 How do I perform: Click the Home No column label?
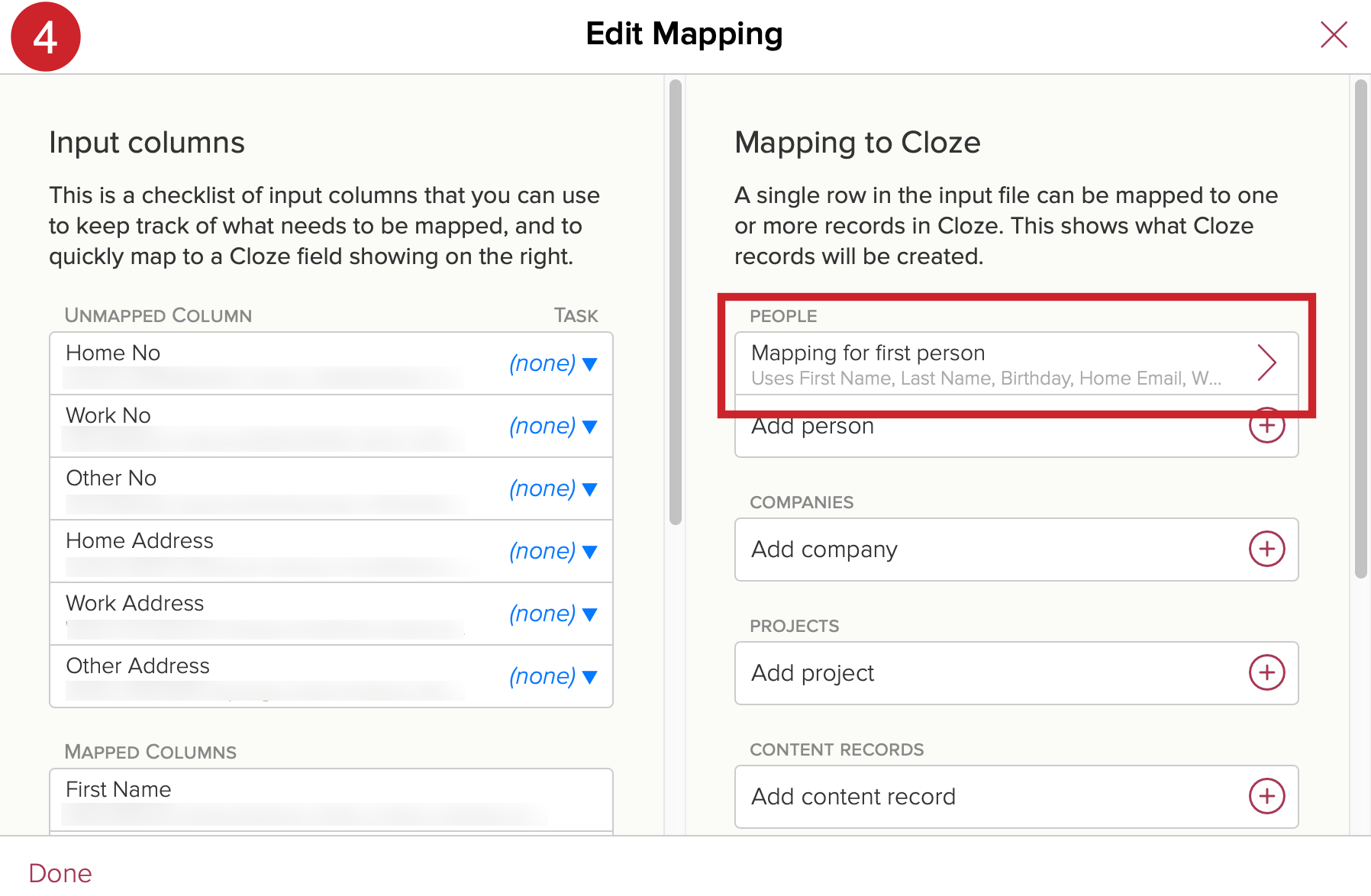113,353
